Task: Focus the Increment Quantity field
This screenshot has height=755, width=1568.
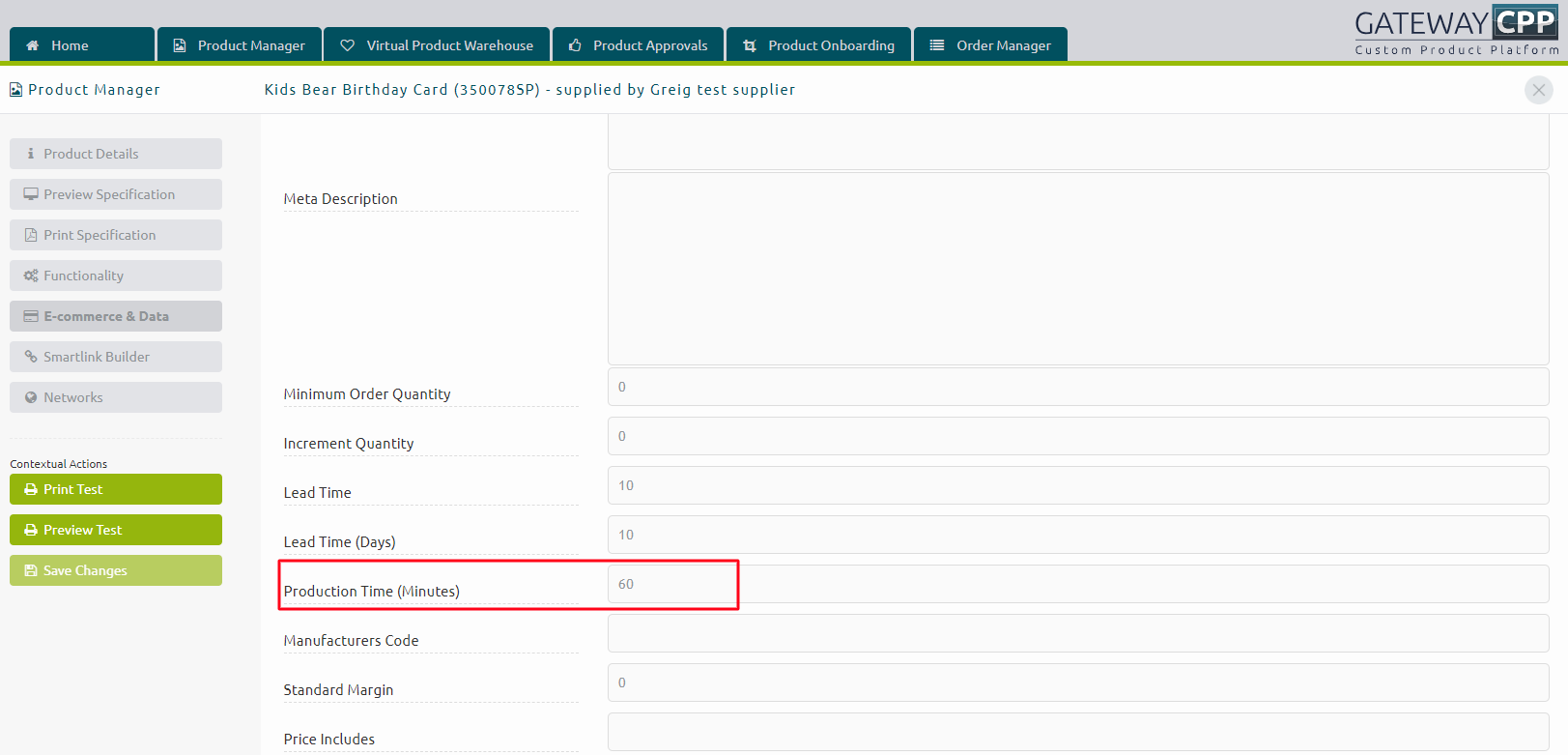Action: pyautogui.click(x=1078, y=436)
